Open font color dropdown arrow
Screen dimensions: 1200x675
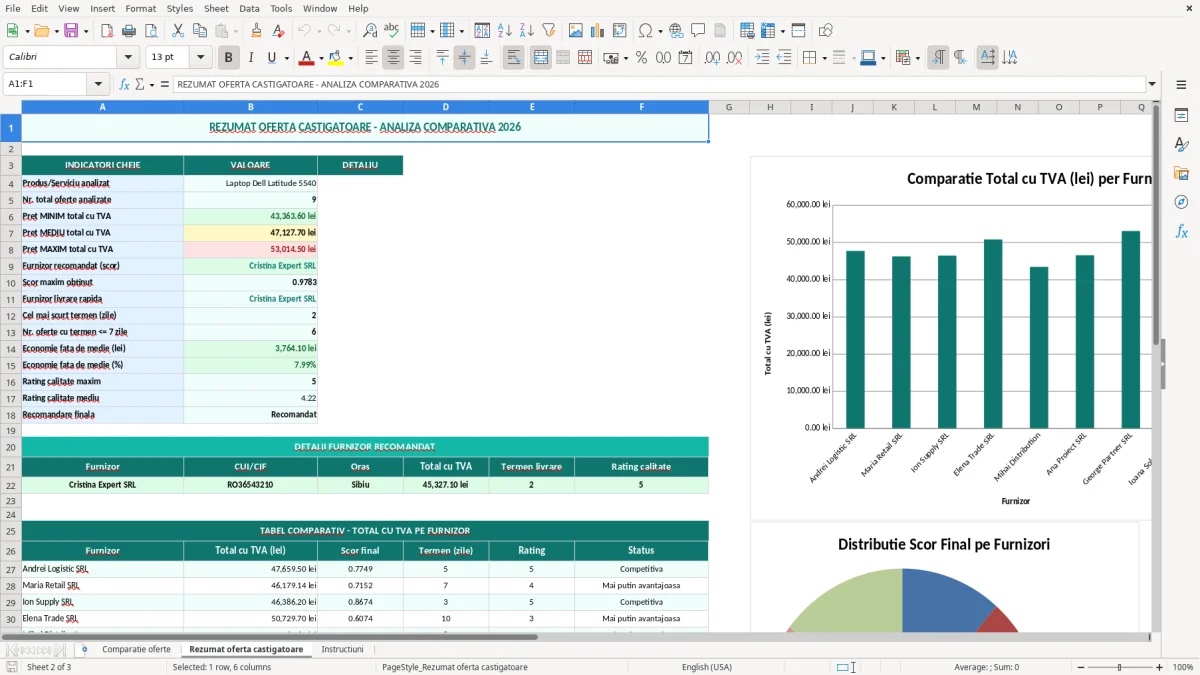pyautogui.click(x=322, y=58)
